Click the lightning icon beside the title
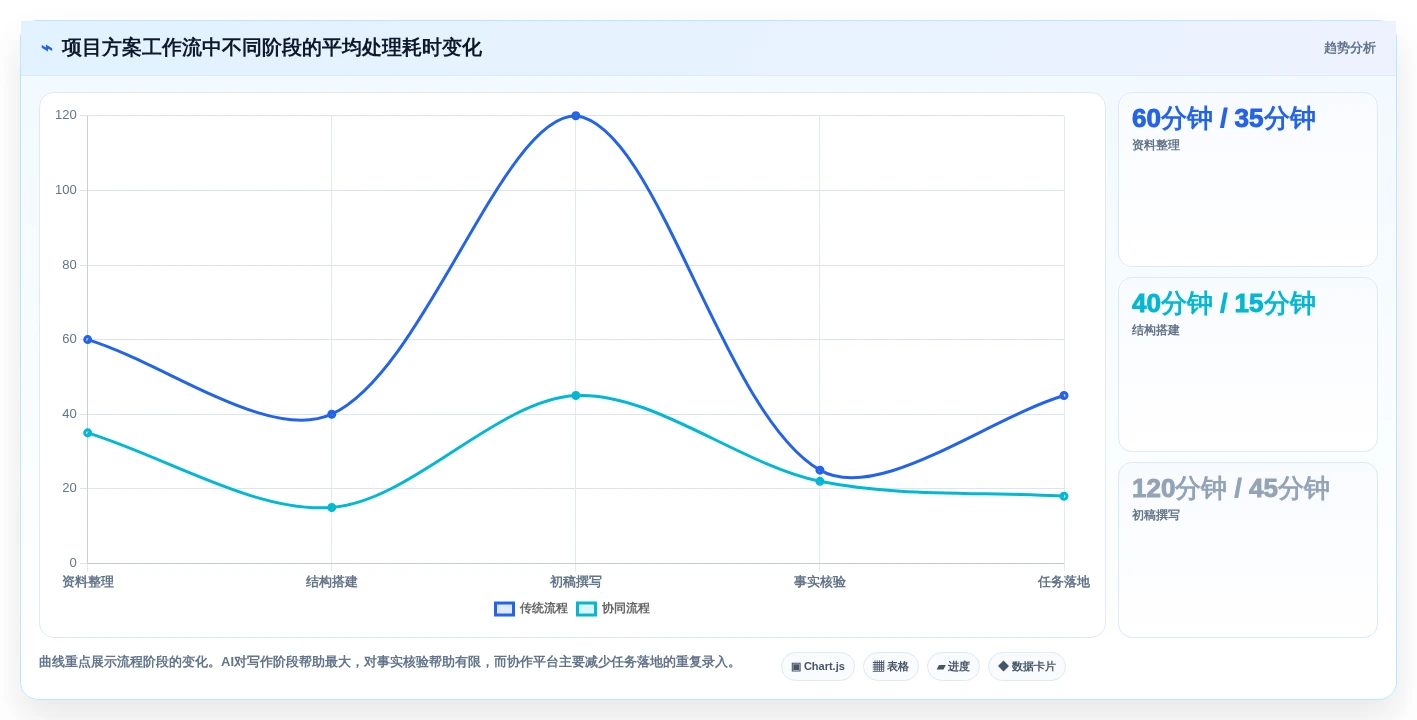Viewport: 1417px width, 720px height. [47, 48]
